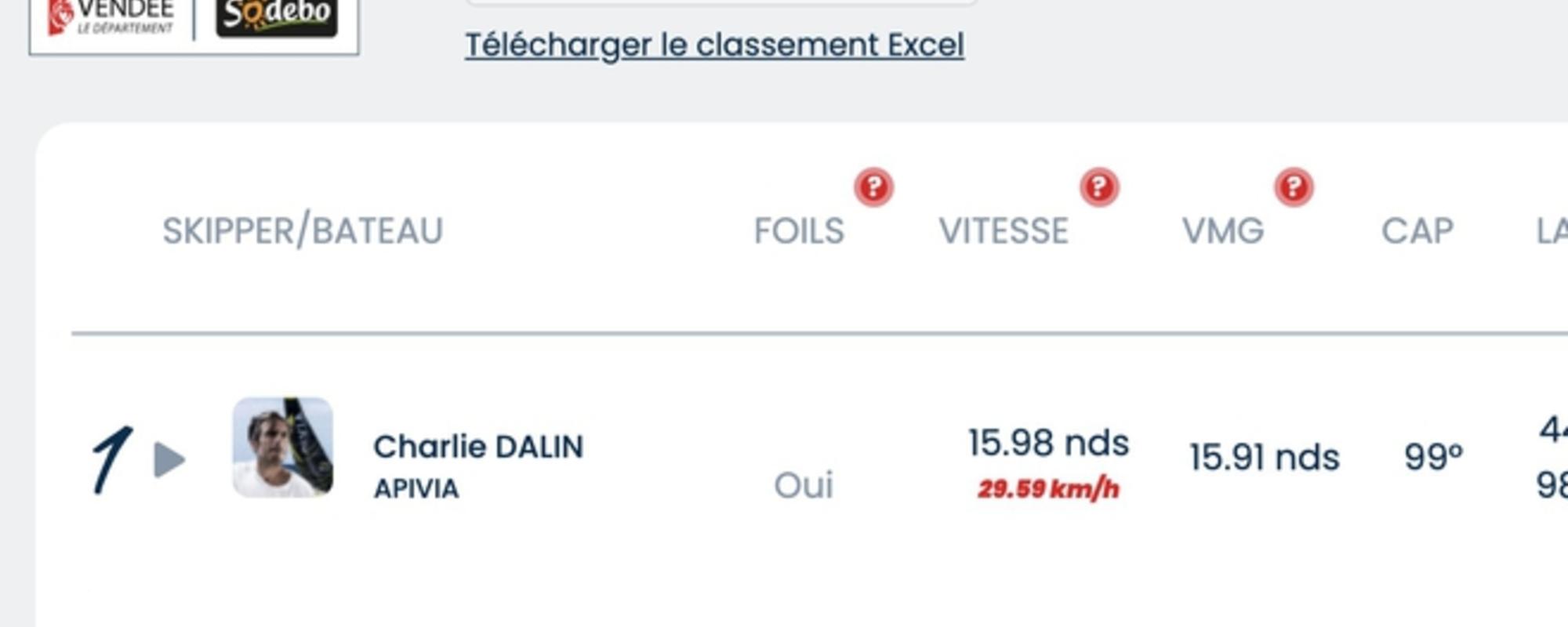Download the Excel ranking via Télécharger link
The width and height of the screenshot is (1568, 627).
pyautogui.click(x=714, y=45)
